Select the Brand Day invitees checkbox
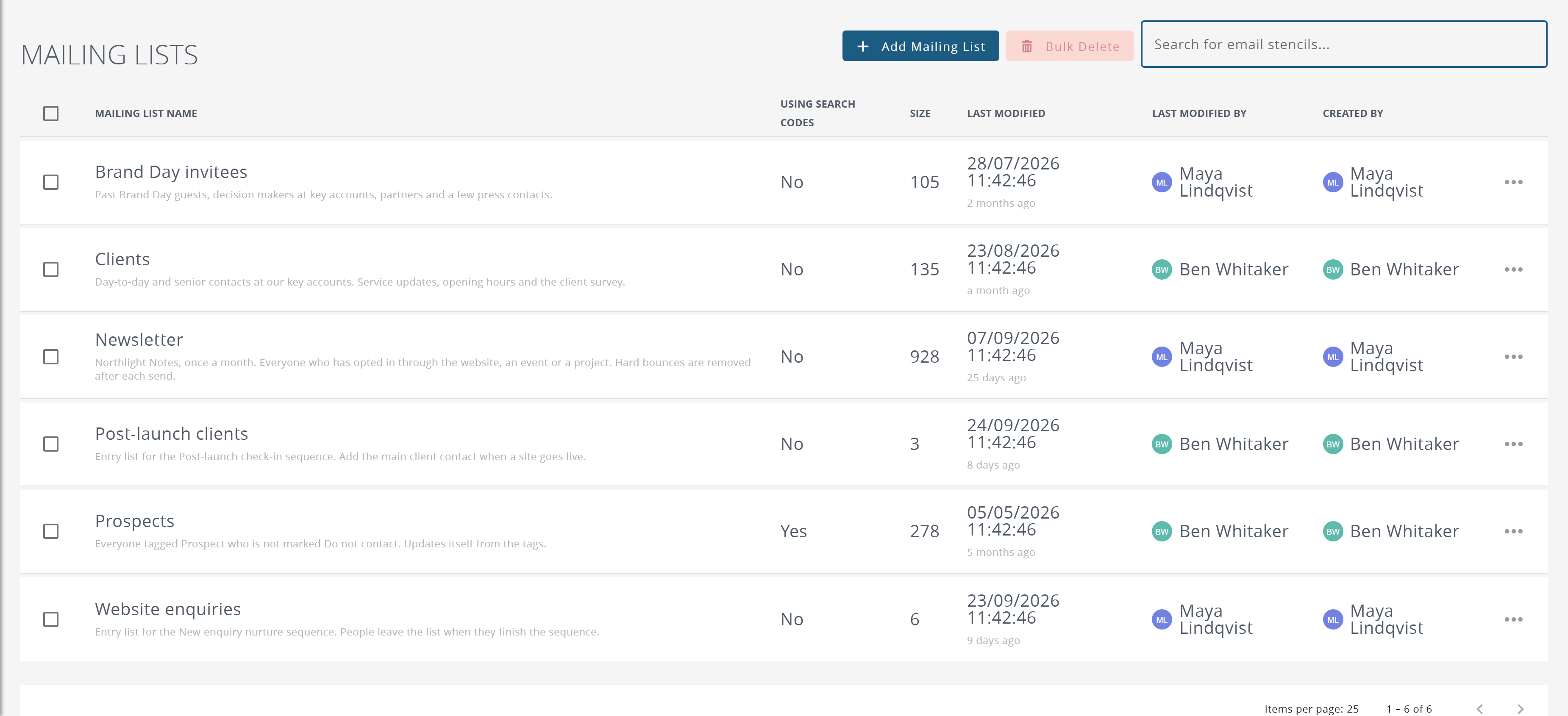Viewport: 1568px width, 716px height. click(51, 182)
